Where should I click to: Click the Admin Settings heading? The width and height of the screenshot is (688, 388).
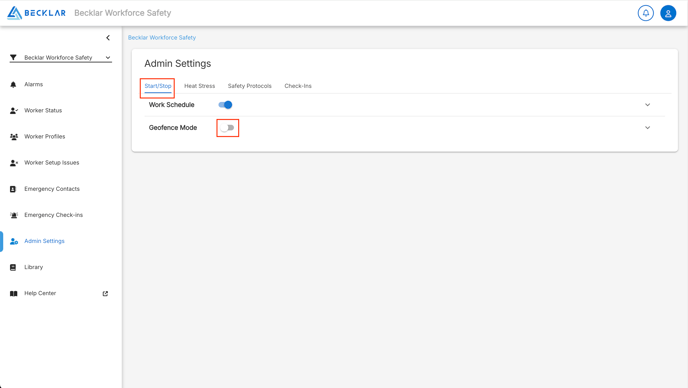pos(178,64)
